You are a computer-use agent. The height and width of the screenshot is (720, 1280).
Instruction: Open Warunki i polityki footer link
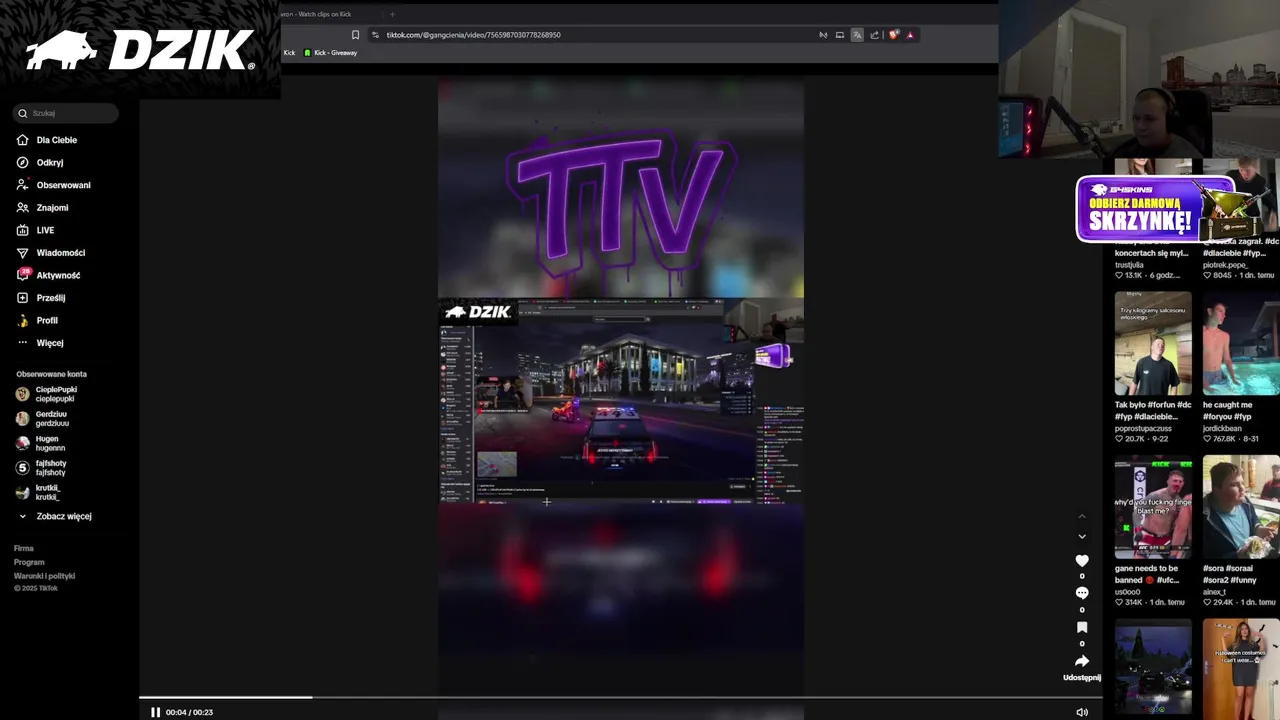44,576
